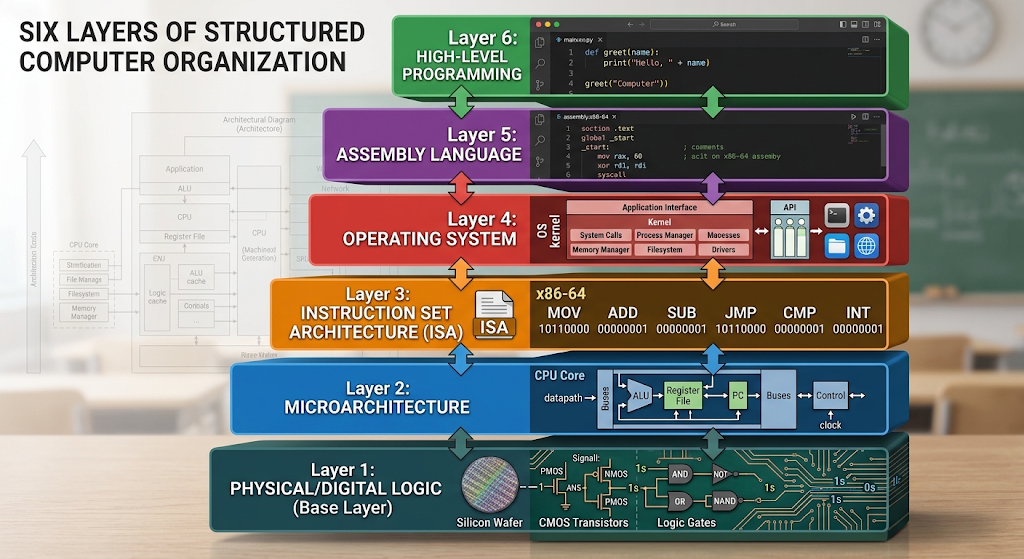
Task: Click the Search field in Layer 6 title bar
Action: tap(724, 24)
